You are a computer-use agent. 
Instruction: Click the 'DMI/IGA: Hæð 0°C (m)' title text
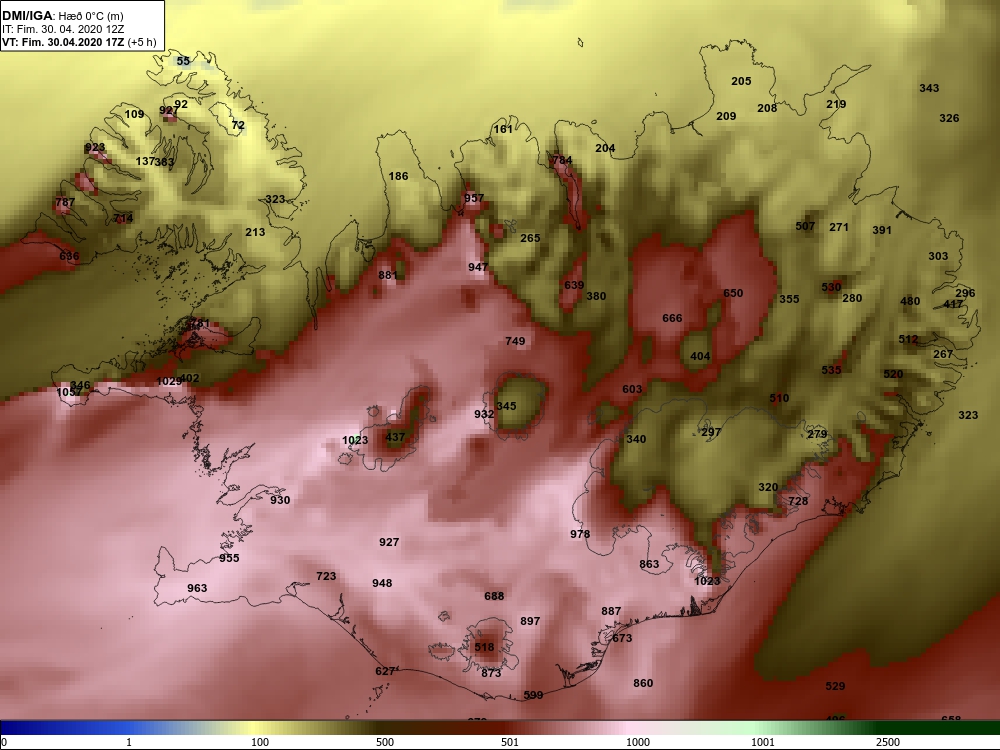point(62,15)
